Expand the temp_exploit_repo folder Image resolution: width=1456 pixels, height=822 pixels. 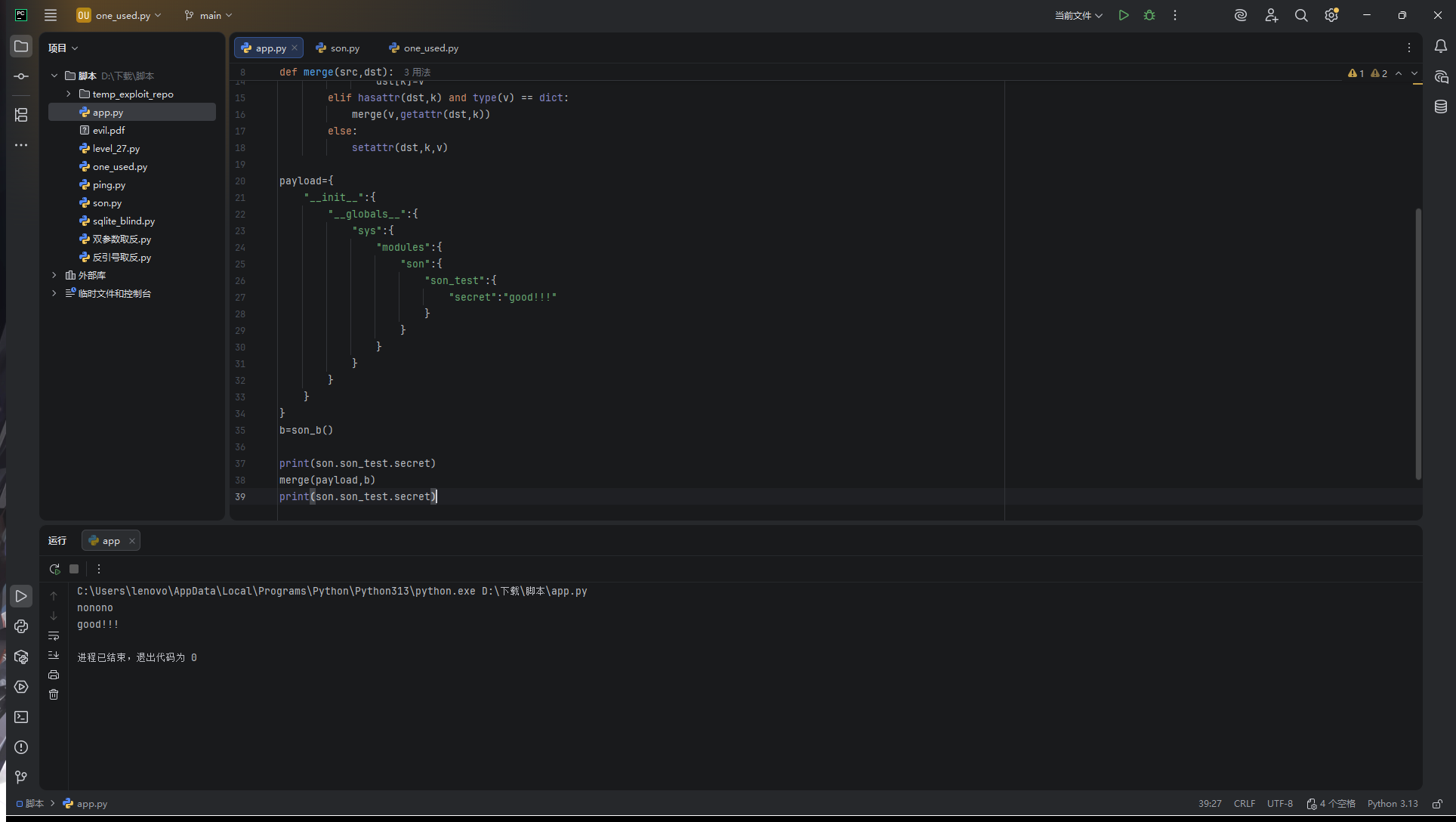(69, 94)
